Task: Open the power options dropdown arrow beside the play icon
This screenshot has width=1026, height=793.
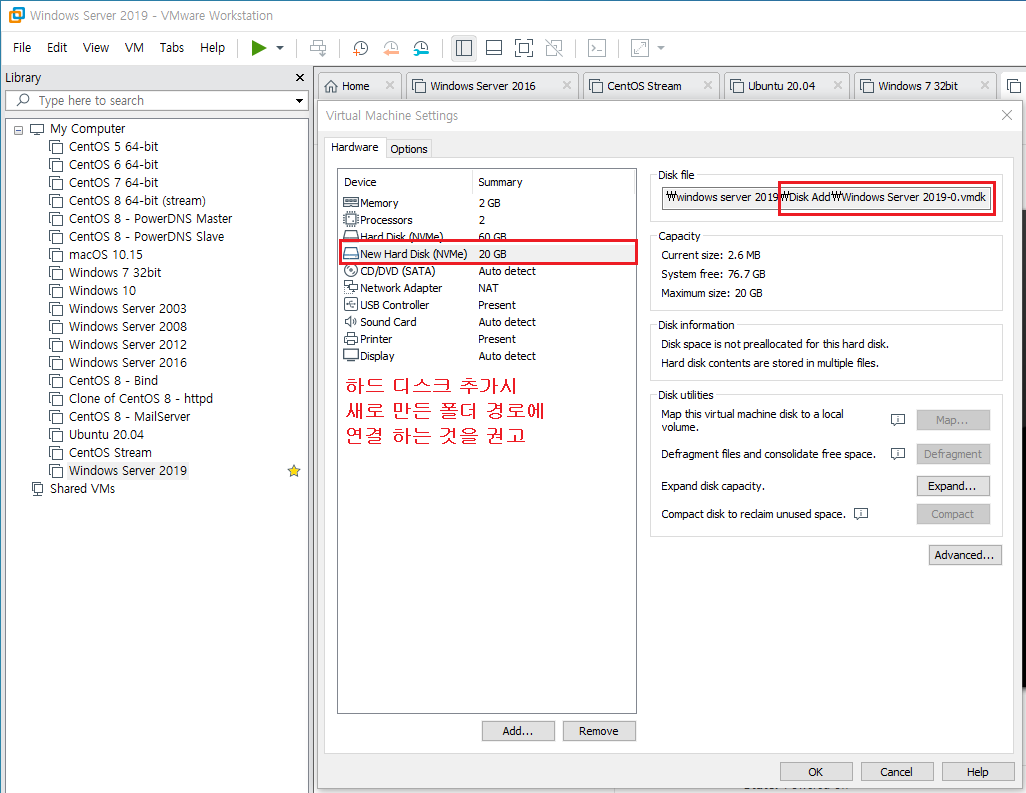Action: click(280, 48)
